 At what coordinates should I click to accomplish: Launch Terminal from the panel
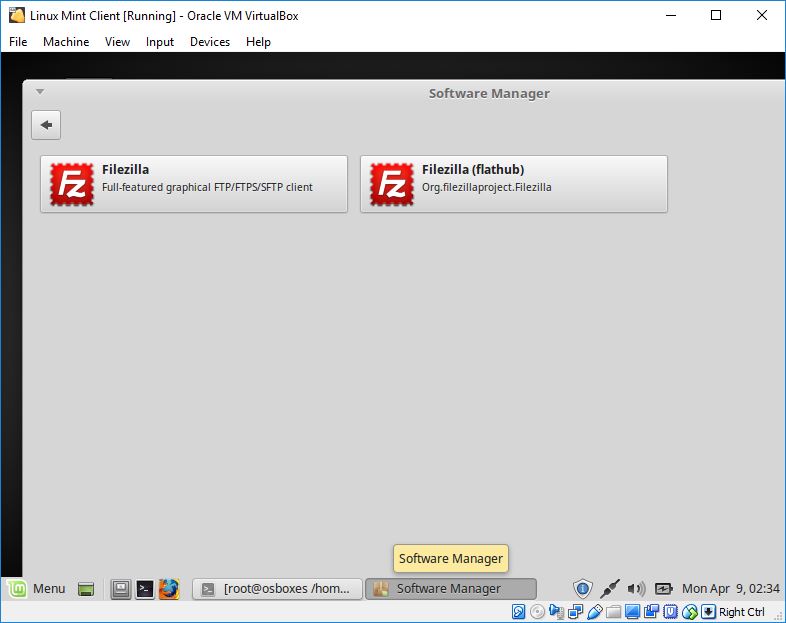(145, 589)
